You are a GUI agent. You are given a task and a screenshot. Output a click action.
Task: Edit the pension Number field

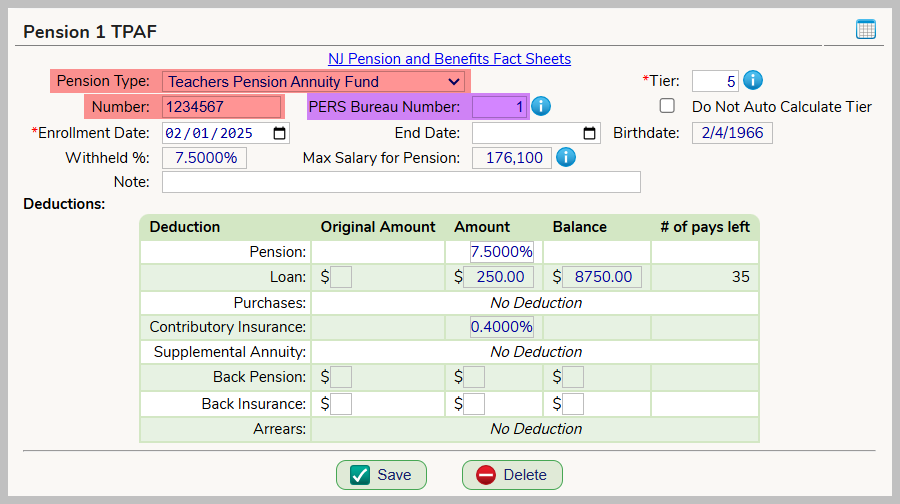coord(222,107)
